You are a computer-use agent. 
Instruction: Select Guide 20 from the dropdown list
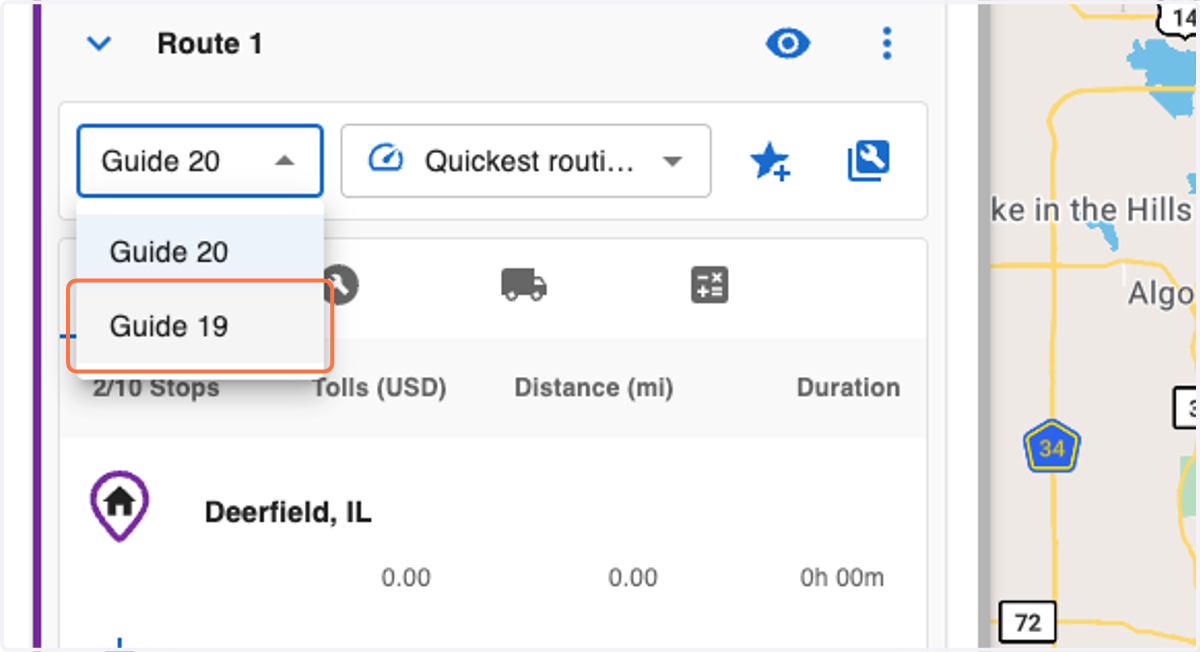point(200,251)
